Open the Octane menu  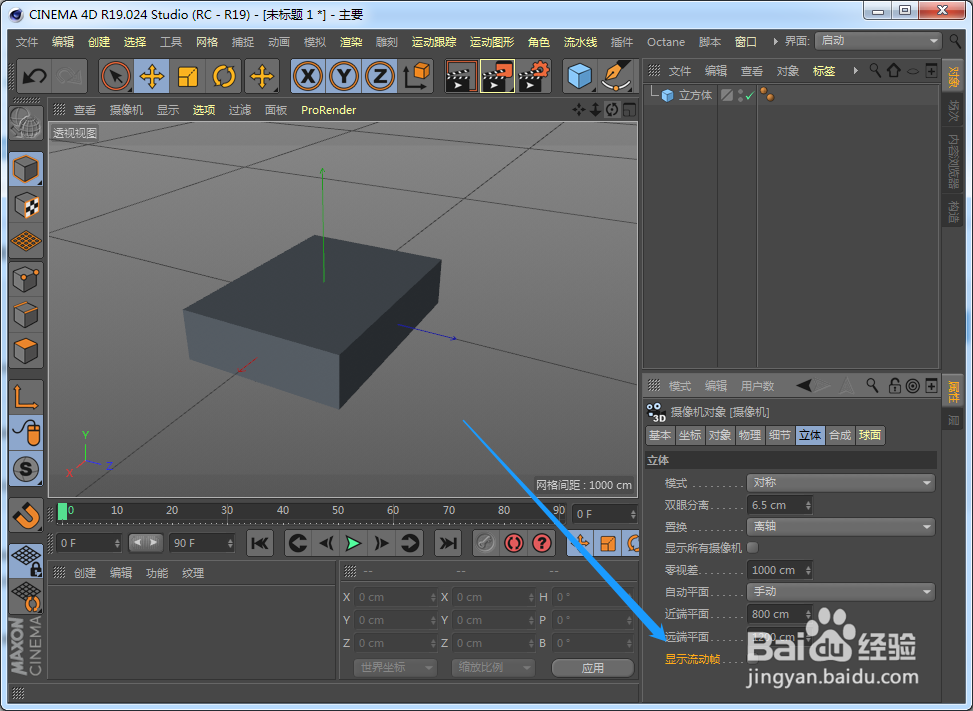(x=666, y=42)
